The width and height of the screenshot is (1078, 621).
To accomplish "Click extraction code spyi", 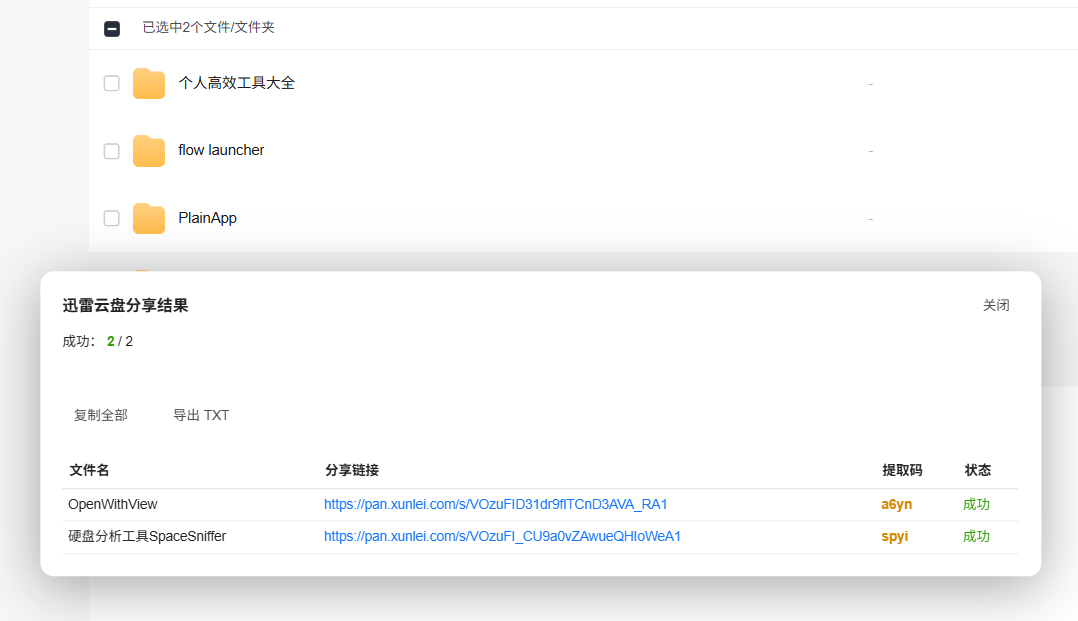I will (x=894, y=536).
